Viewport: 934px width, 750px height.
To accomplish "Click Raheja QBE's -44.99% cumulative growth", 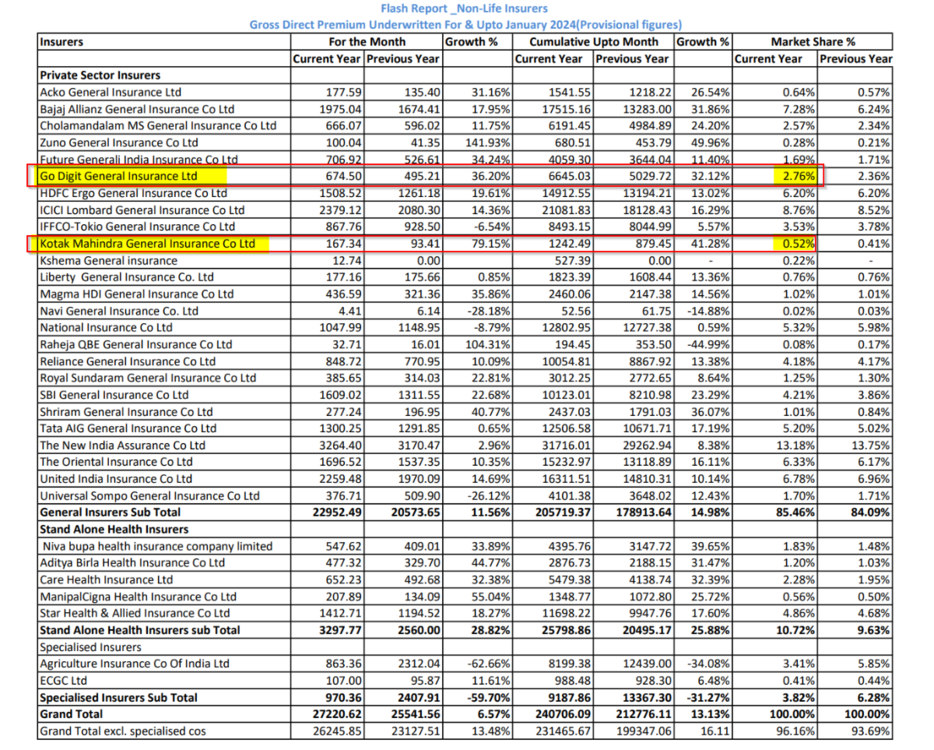I will point(708,345).
